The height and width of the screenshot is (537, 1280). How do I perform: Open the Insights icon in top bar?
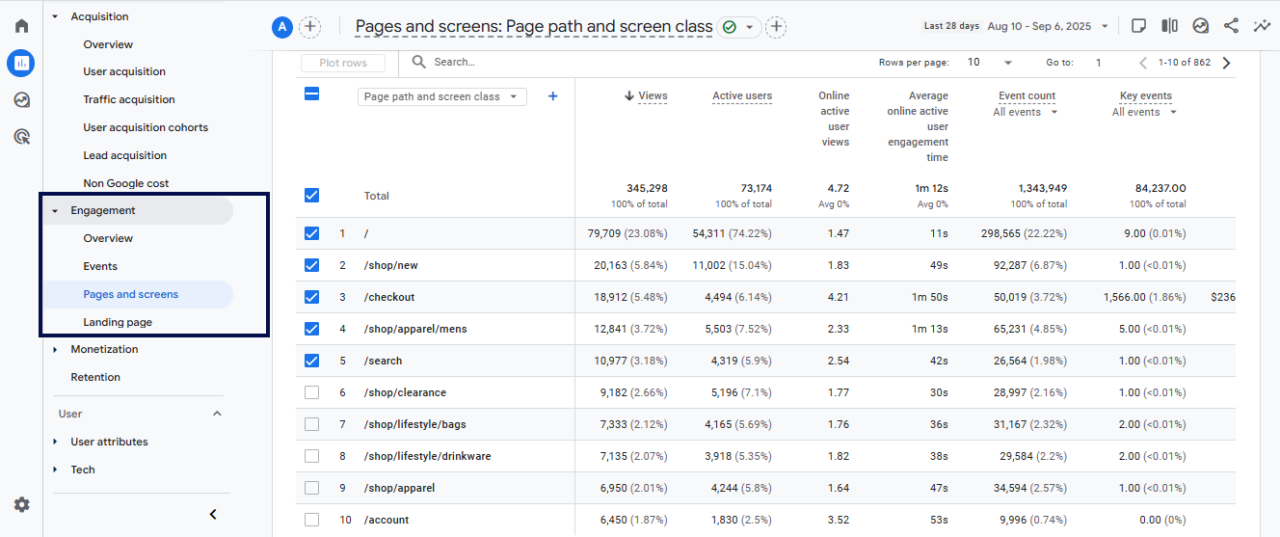[1201, 26]
